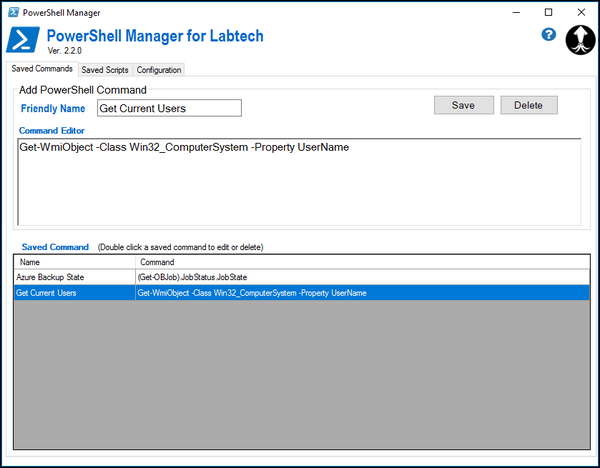Focus the Friendly Name input field
Image resolution: width=600 pixels, height=468 pixels.
[169, 108]
